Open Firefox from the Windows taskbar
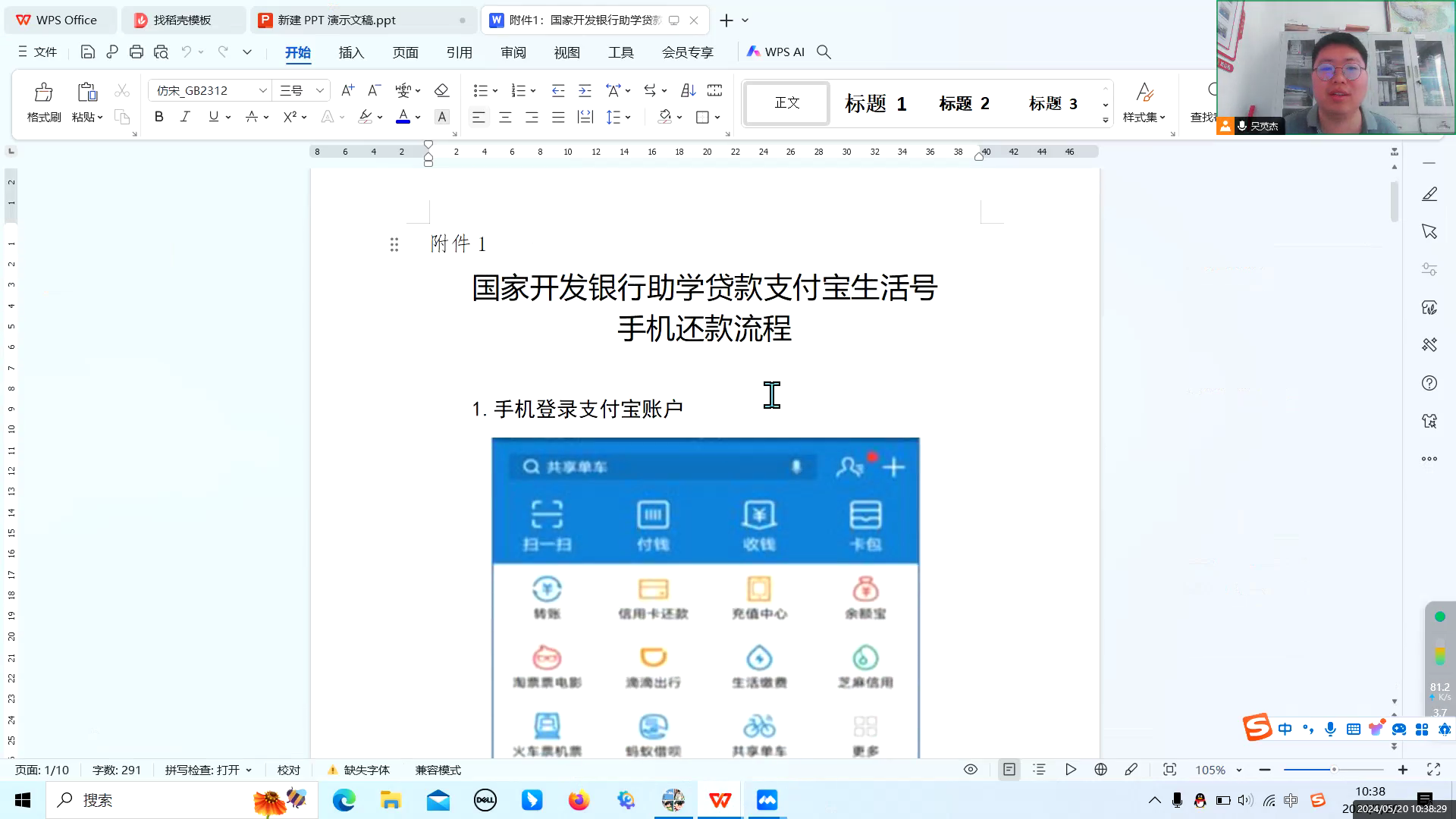The width and height of the screenshot is (1456, 819). (x=579, y=800)
